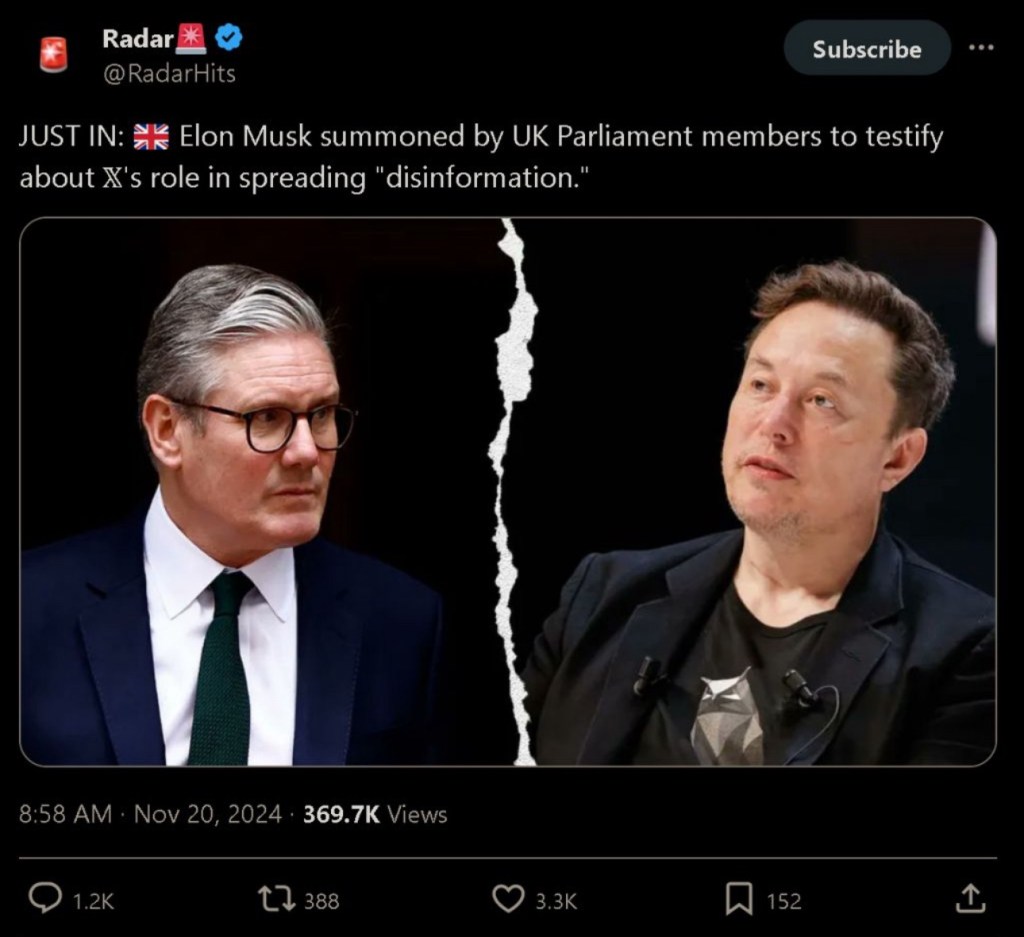Click the reply speech bubble icon
The width and height of the screenshot is (1024, 937).
tap(45, 899)
